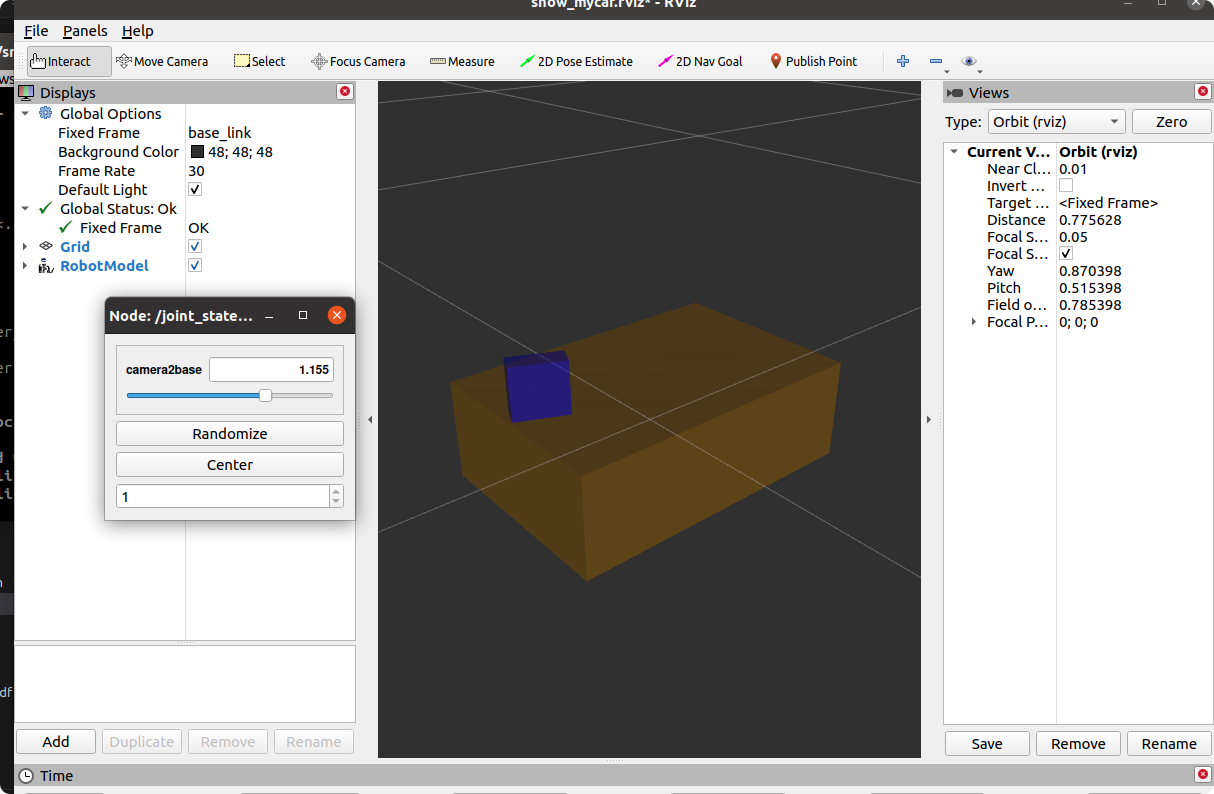Click the camera2base value field
This screenshot has width=1214, height=794.
click(271, 370)
